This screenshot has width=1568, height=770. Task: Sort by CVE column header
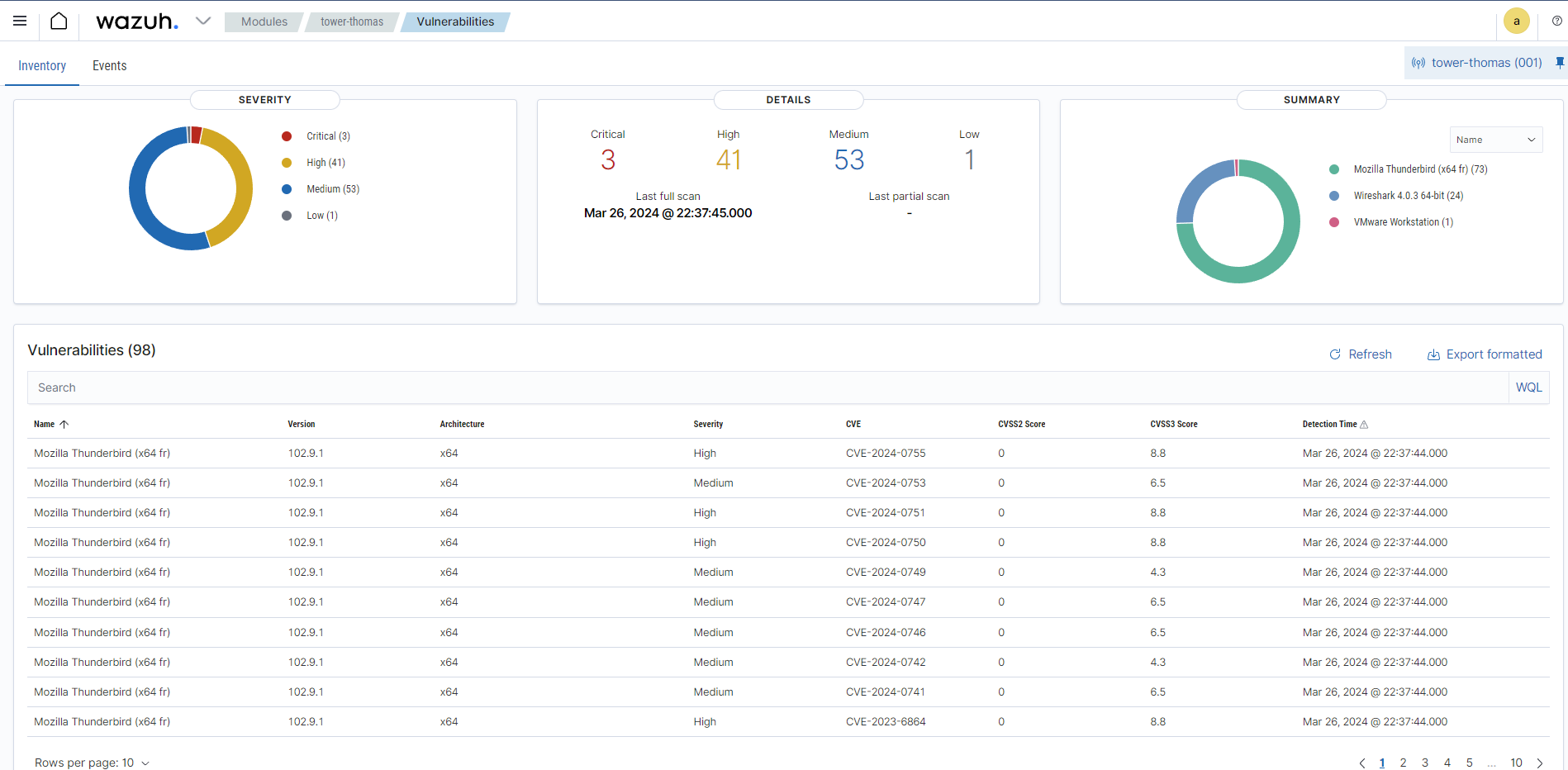(853, 424)
